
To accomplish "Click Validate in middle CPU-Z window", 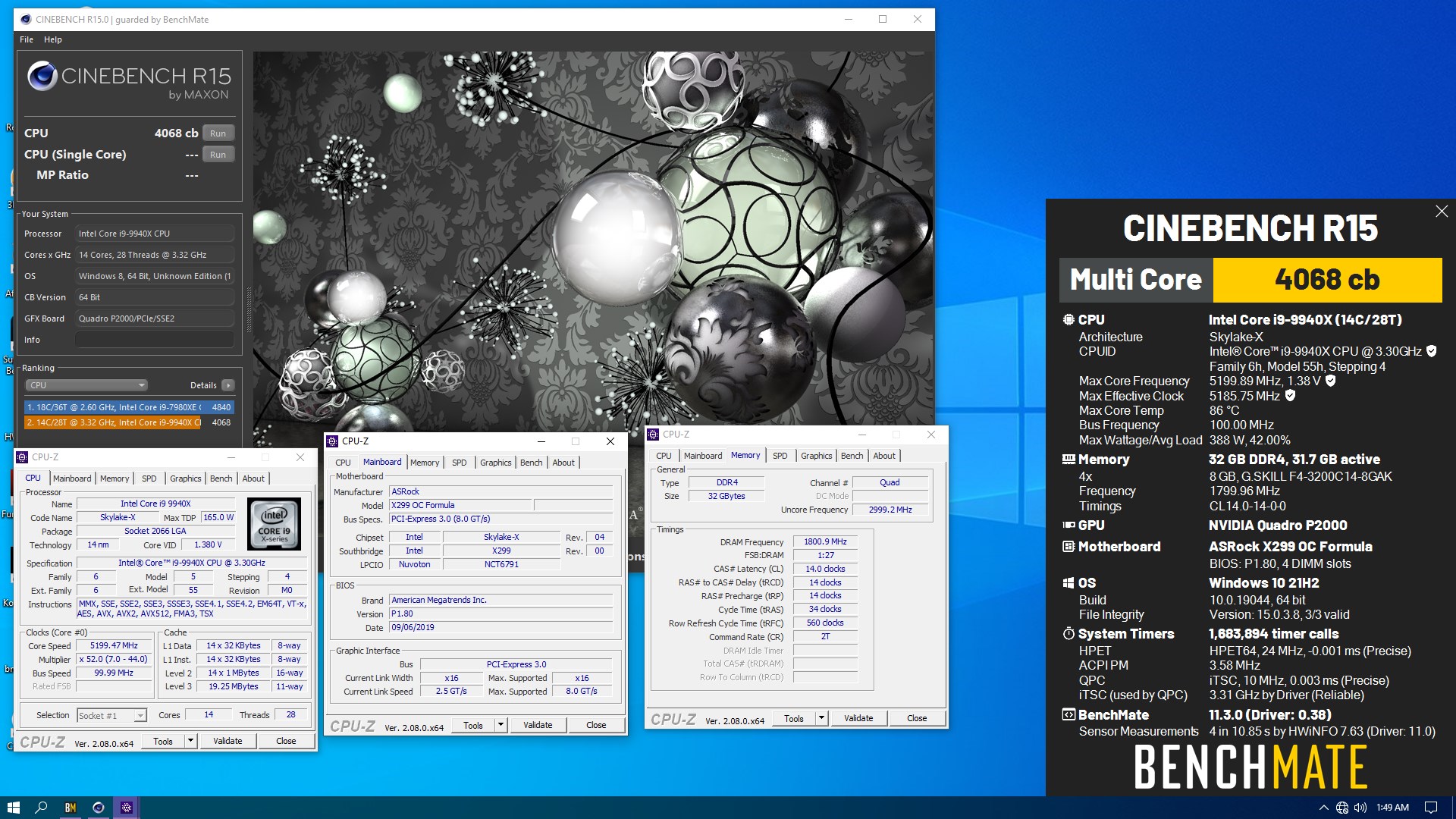I will coord(538,725).
